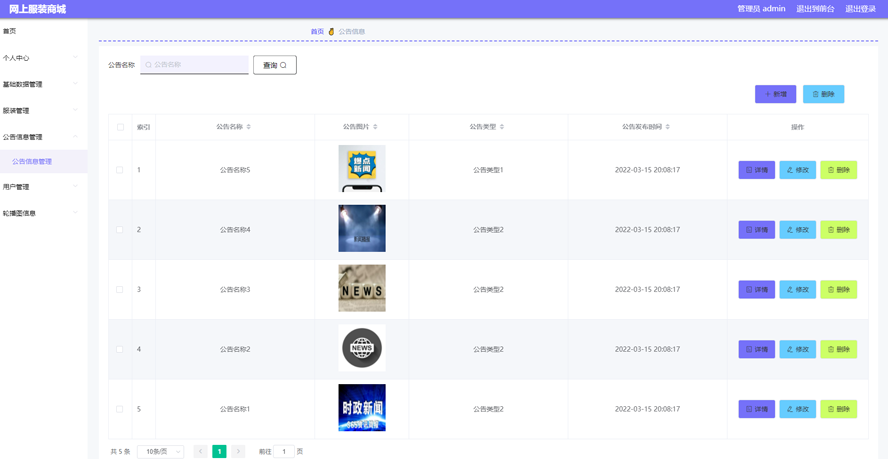
Task: Click the 新增 button to add announcement
Action: click(x=775, y=94)
